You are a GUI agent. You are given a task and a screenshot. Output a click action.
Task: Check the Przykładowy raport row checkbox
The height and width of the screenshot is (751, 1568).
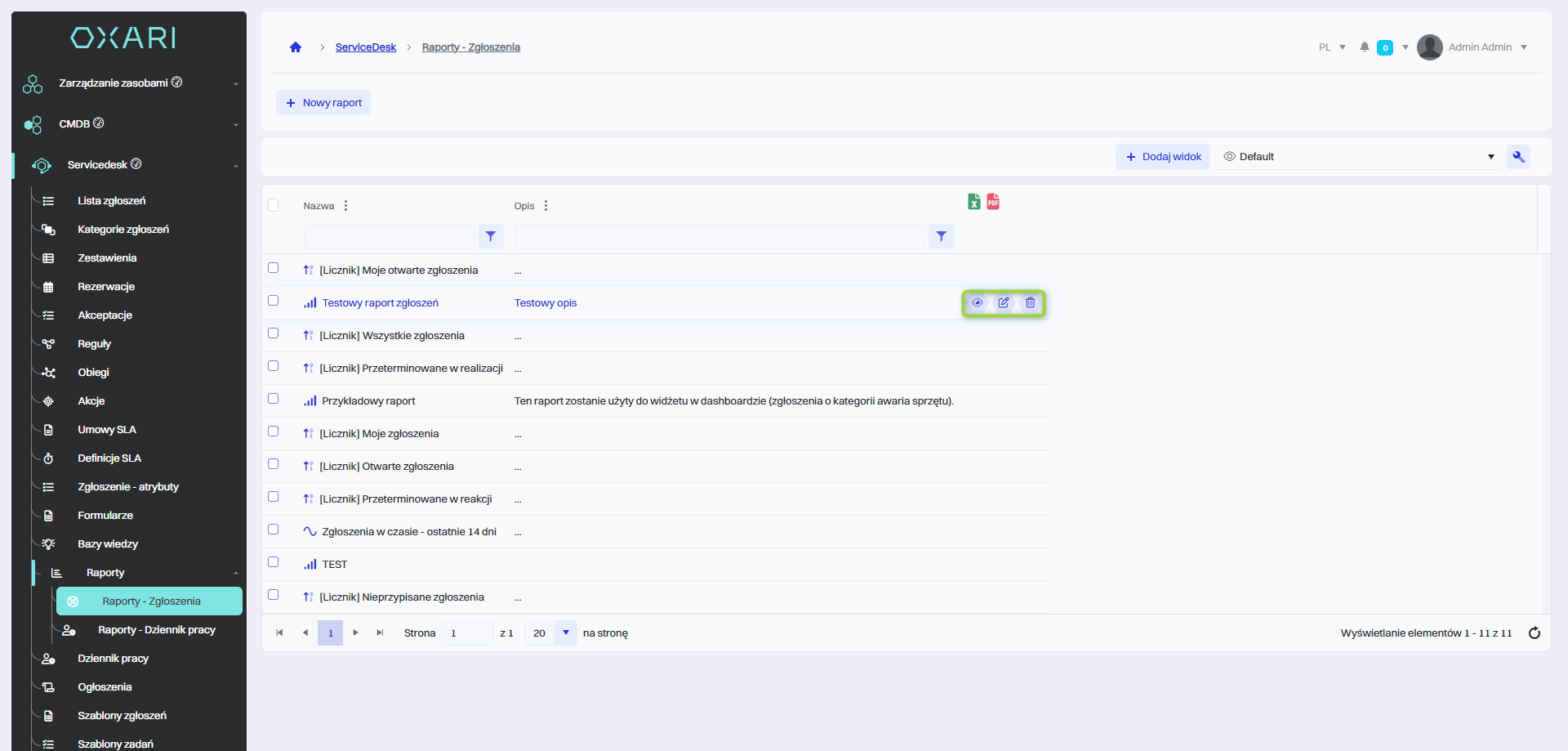click(274, 399)
